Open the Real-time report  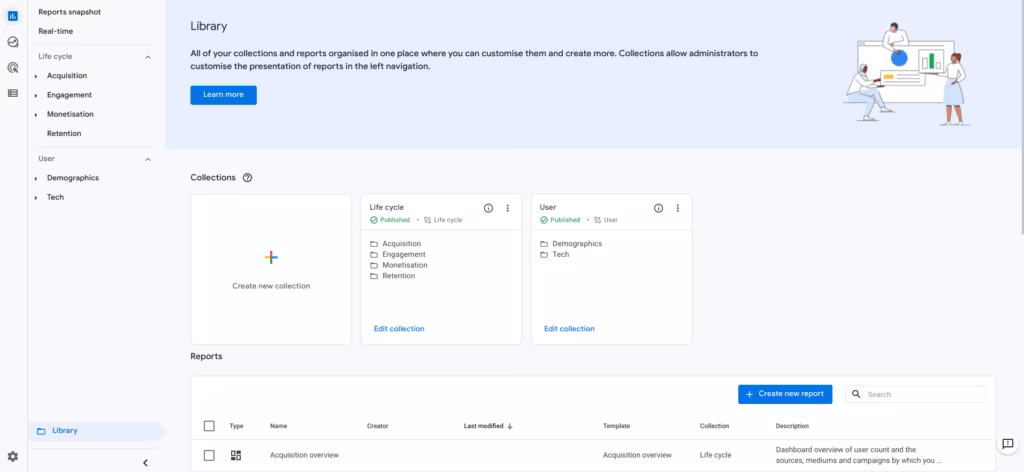point(56,31)
